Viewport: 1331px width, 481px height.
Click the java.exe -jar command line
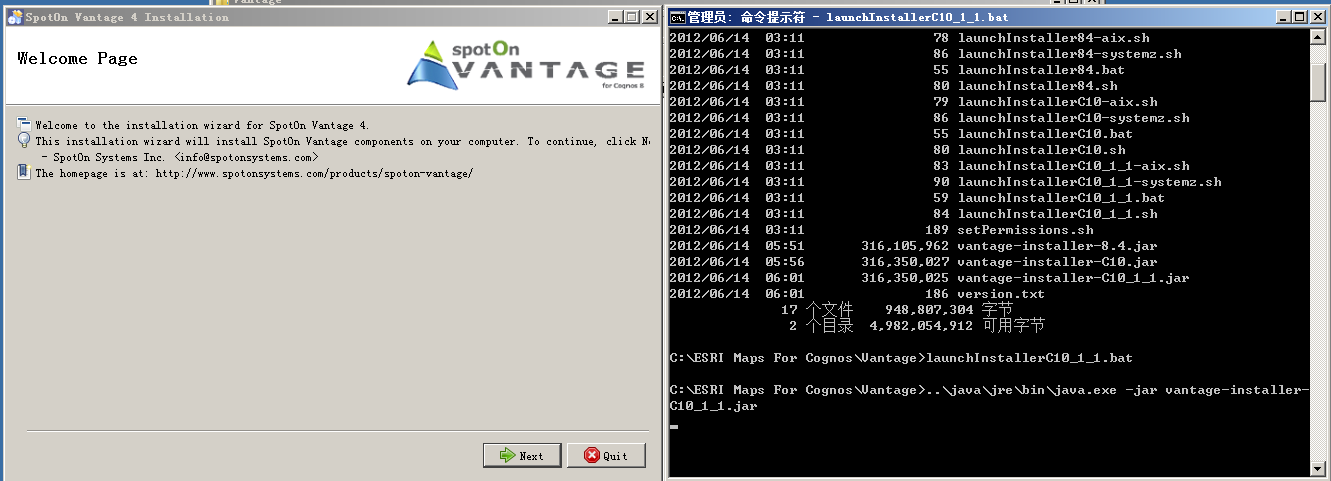click(x=988, y=398)
